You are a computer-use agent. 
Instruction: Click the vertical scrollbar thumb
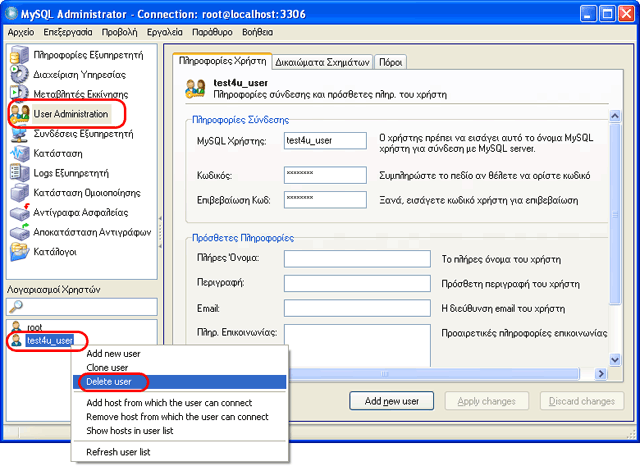tap(615, 214)
